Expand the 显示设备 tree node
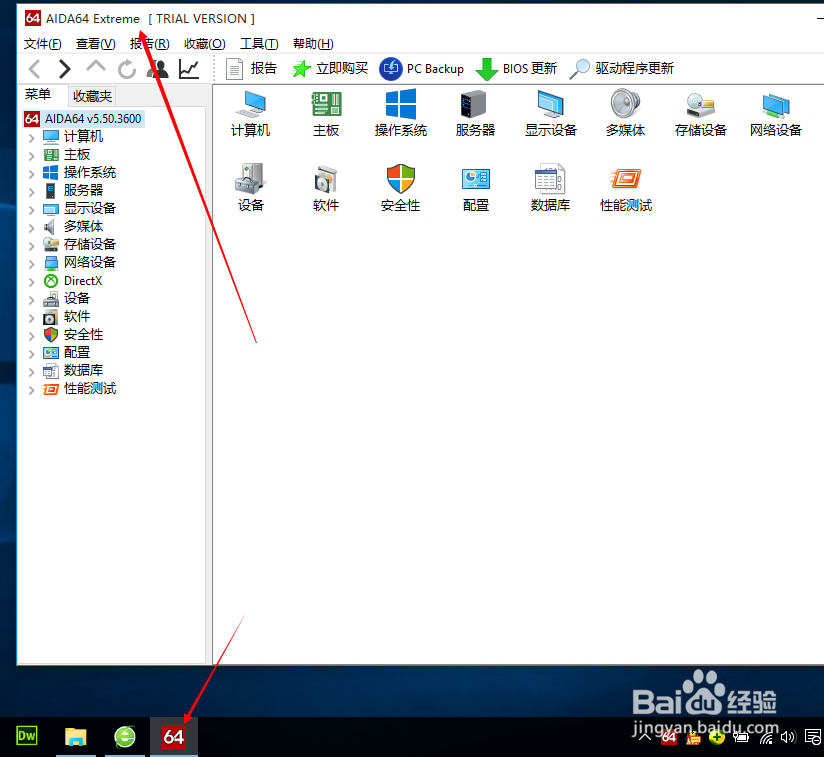Viewport: 824px width, 757px height. pos(32,210)
